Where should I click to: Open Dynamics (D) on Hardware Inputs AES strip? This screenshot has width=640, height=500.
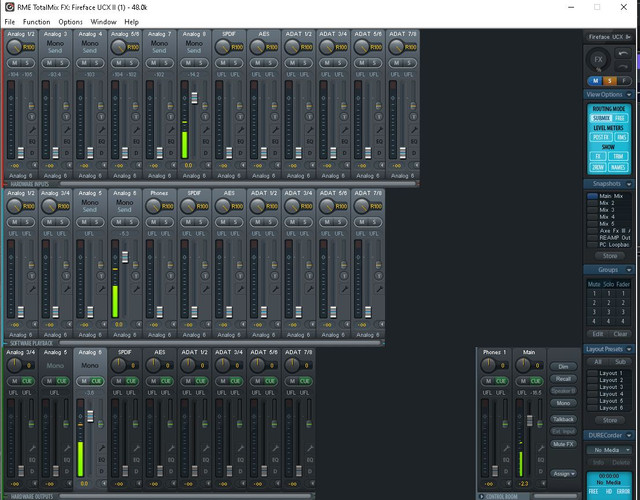click(275, 153)
